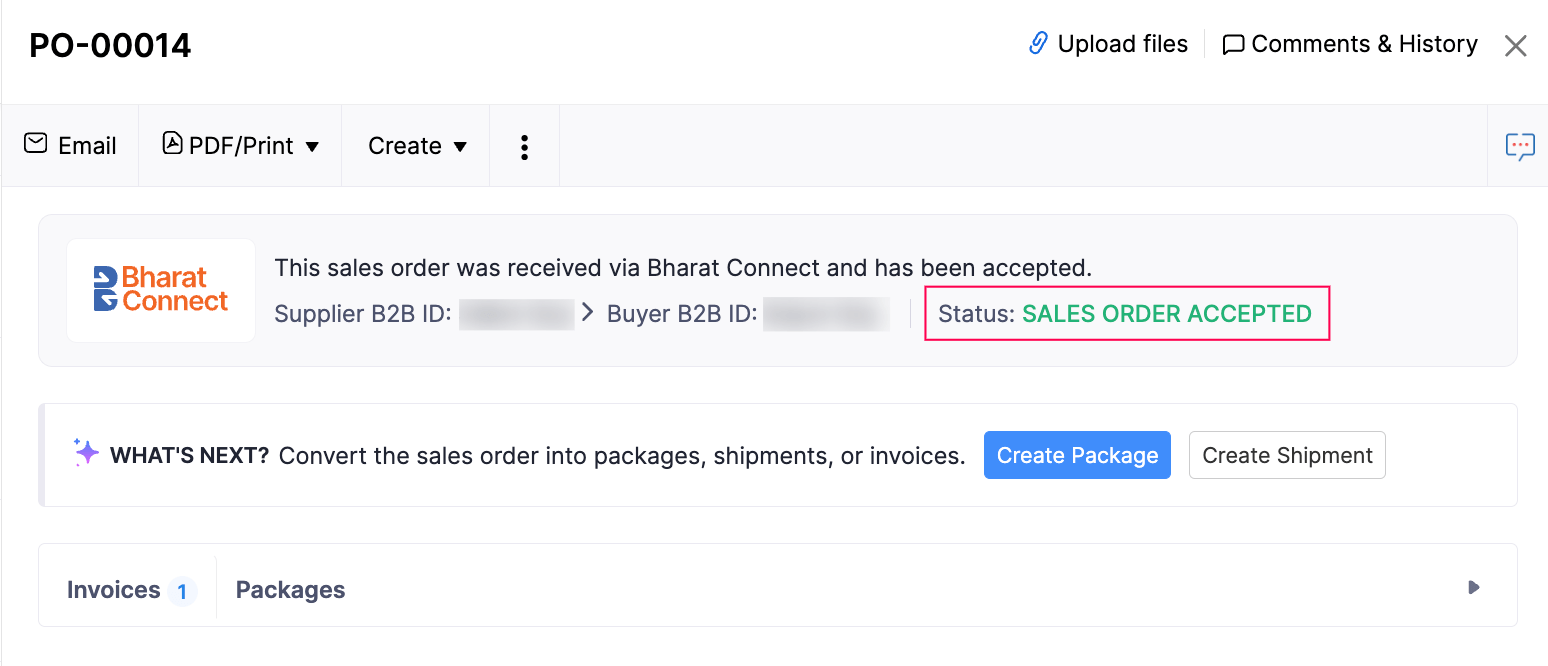Image resolution: width=1548 pixels, height=666 pixels.
Task: Click the Comments & History speech bubble icon
Action: point(1233,43)
